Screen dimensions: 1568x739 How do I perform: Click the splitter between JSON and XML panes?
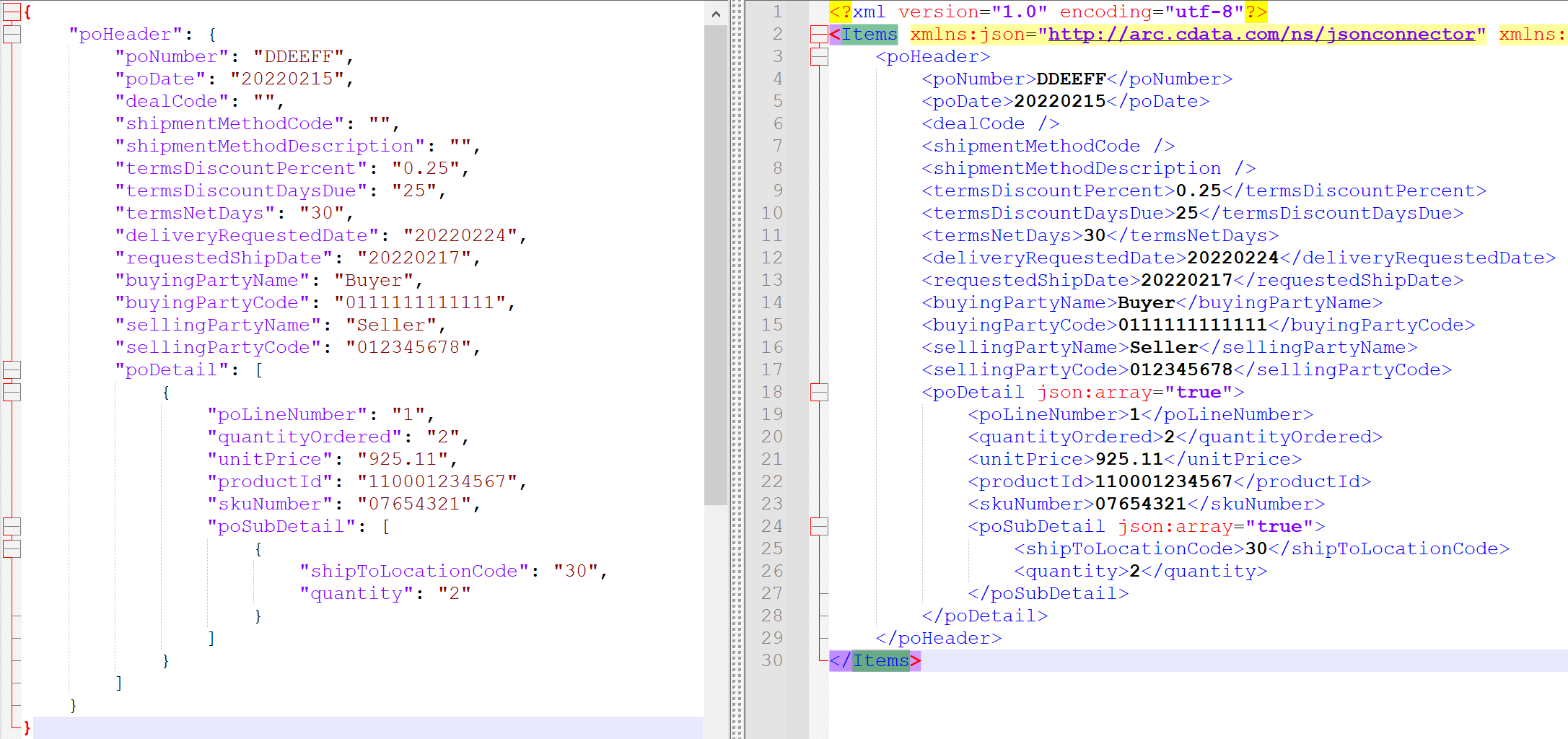(737, 369)
